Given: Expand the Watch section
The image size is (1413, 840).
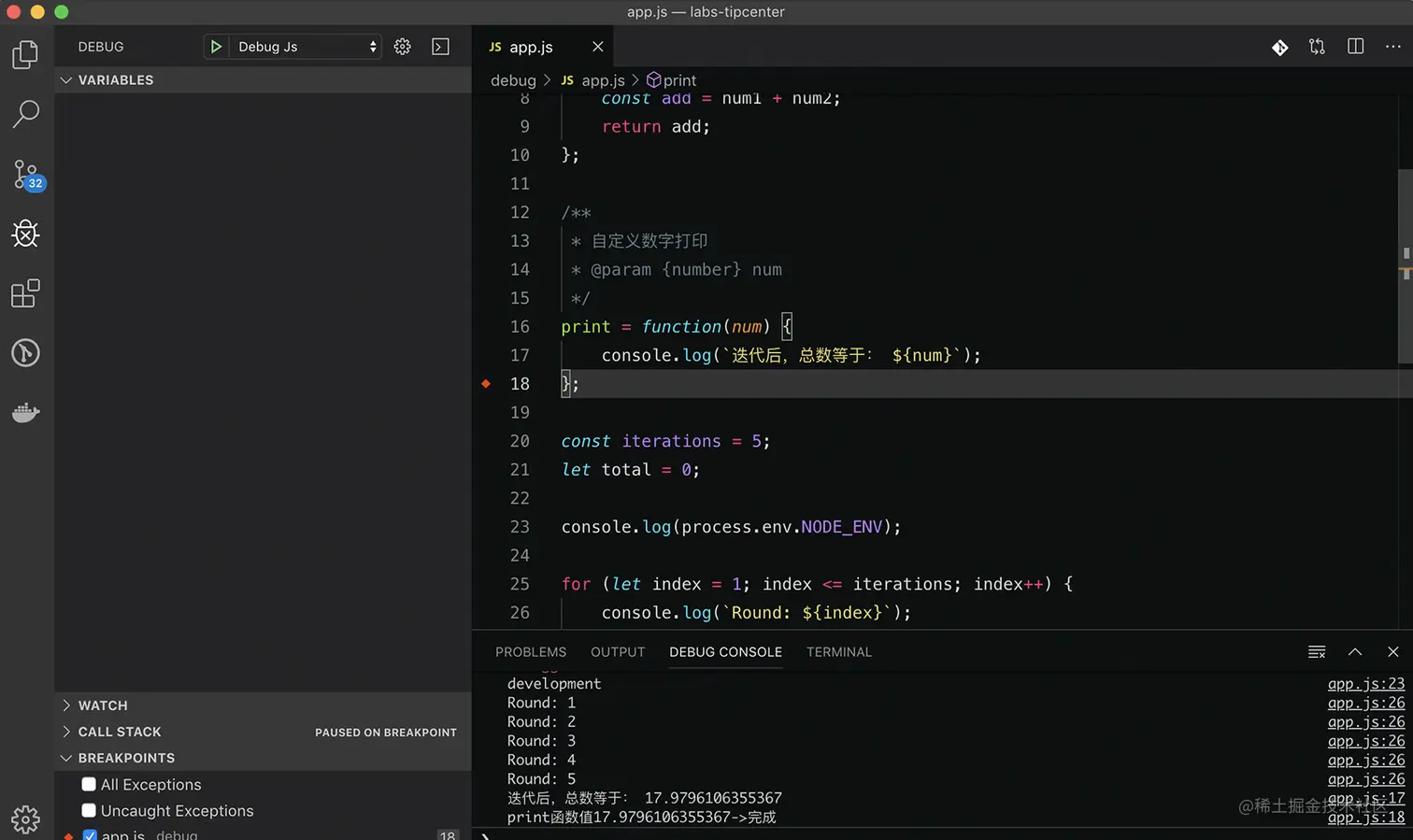Looking at the screenshot, I should click(263, 705).
